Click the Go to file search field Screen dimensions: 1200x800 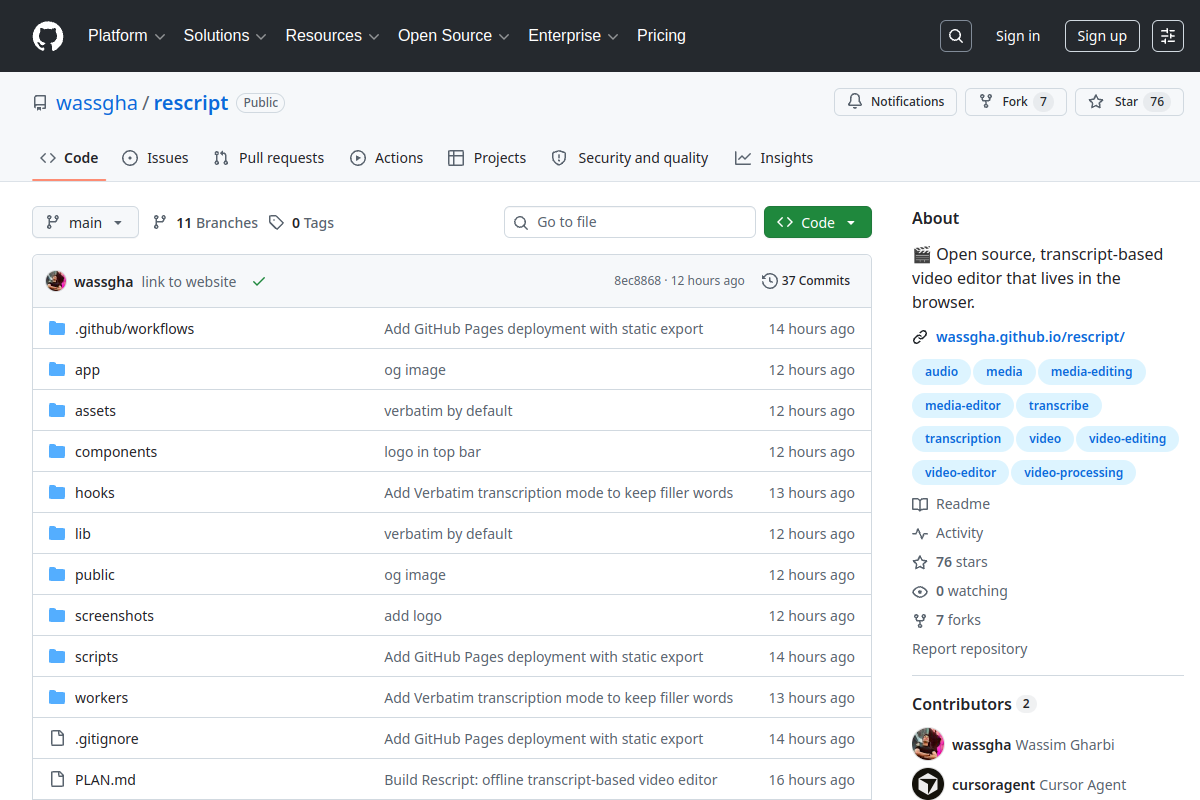click(x=630, y=222)
